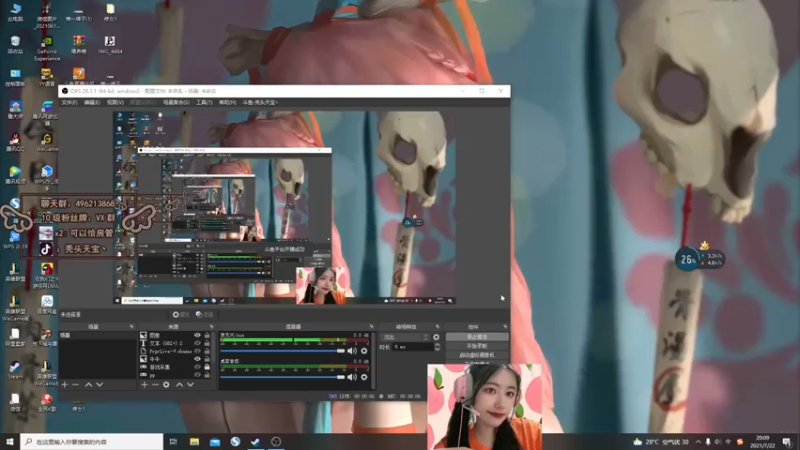Viewport: 800px width, 450px height.
Task: Pop out the Sources dock using its header icon
Action: pyautogui.click(x=211, y=327)
